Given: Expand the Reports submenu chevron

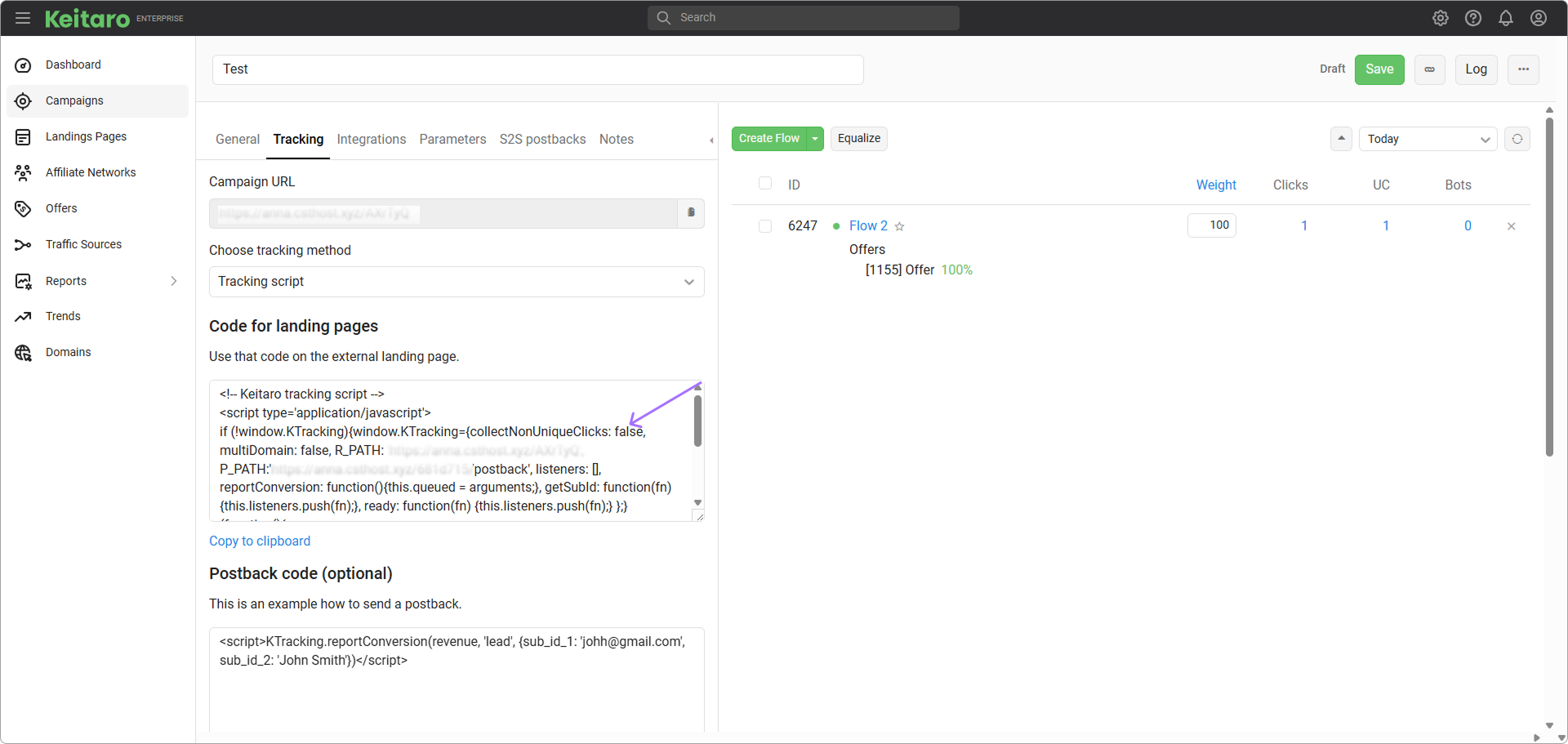Looking at the screenshot, I should (173, 281).
